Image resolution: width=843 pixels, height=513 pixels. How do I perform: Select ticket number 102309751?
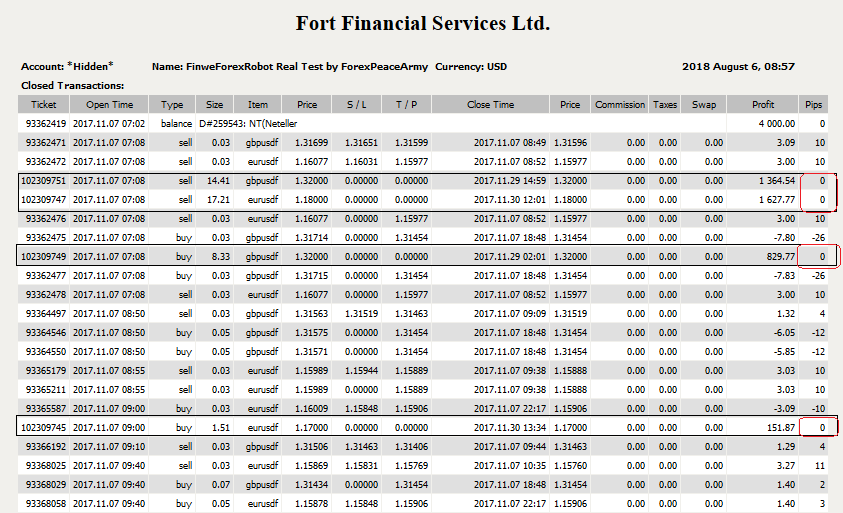(44, 181)
